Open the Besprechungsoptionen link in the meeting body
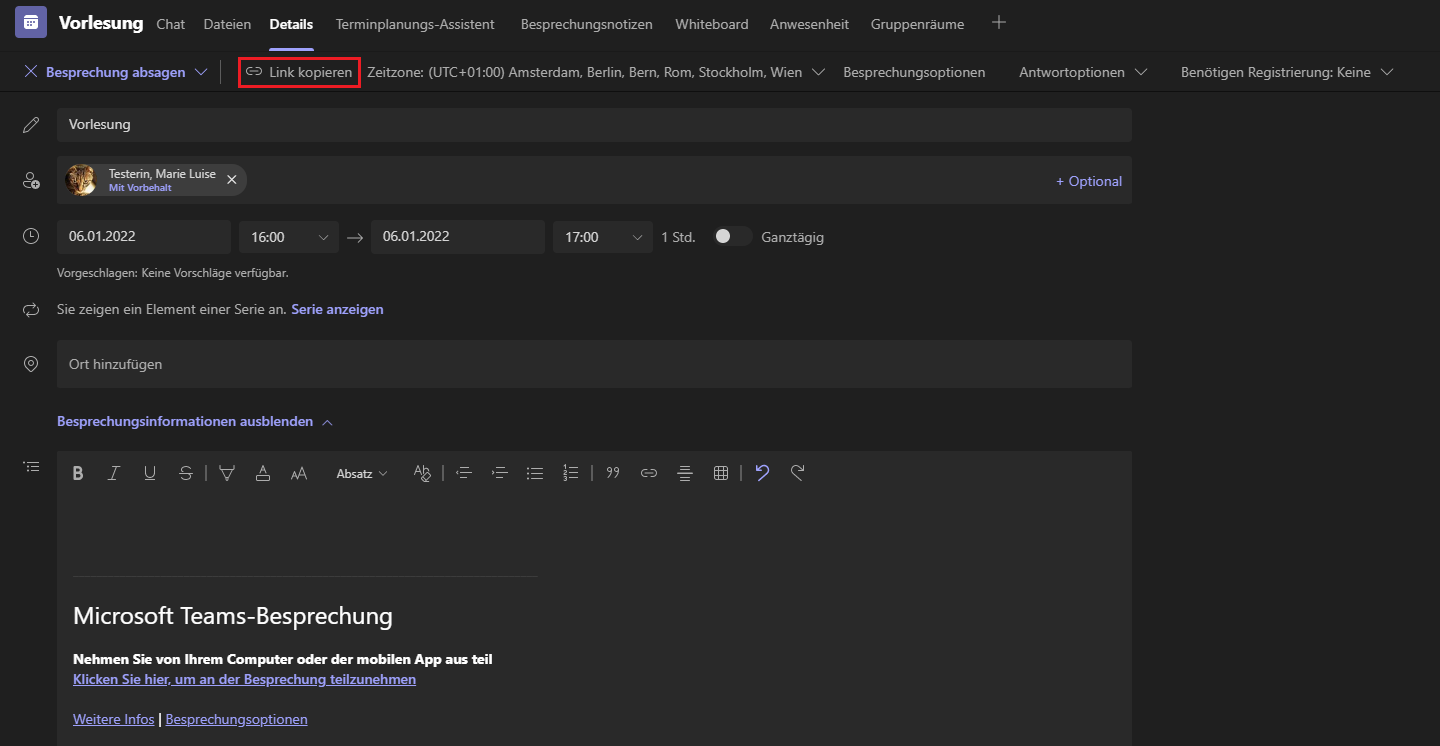This screenshot has height=746, width=1440. (237, 720)
